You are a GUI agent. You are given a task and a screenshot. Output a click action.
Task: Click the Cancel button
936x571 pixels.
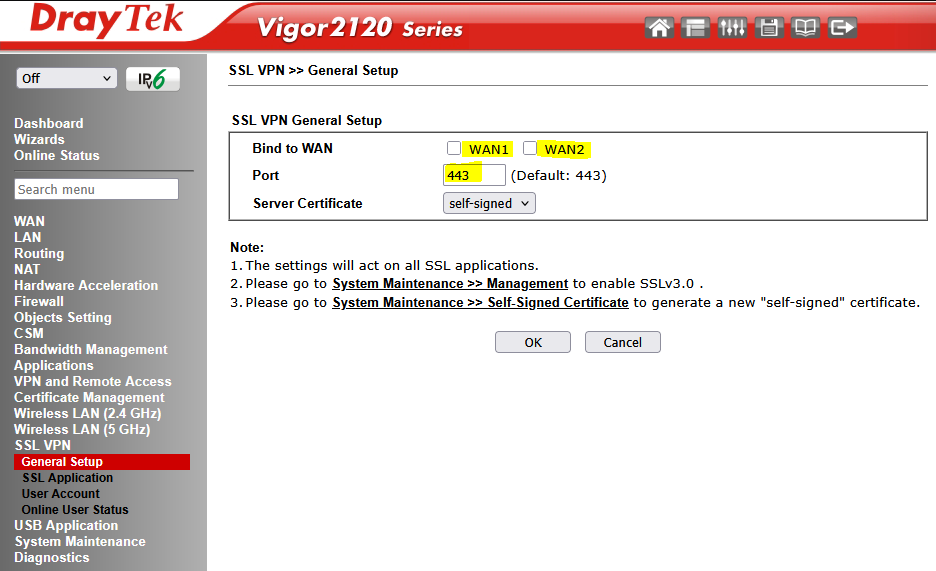click(x=623, y=342)
